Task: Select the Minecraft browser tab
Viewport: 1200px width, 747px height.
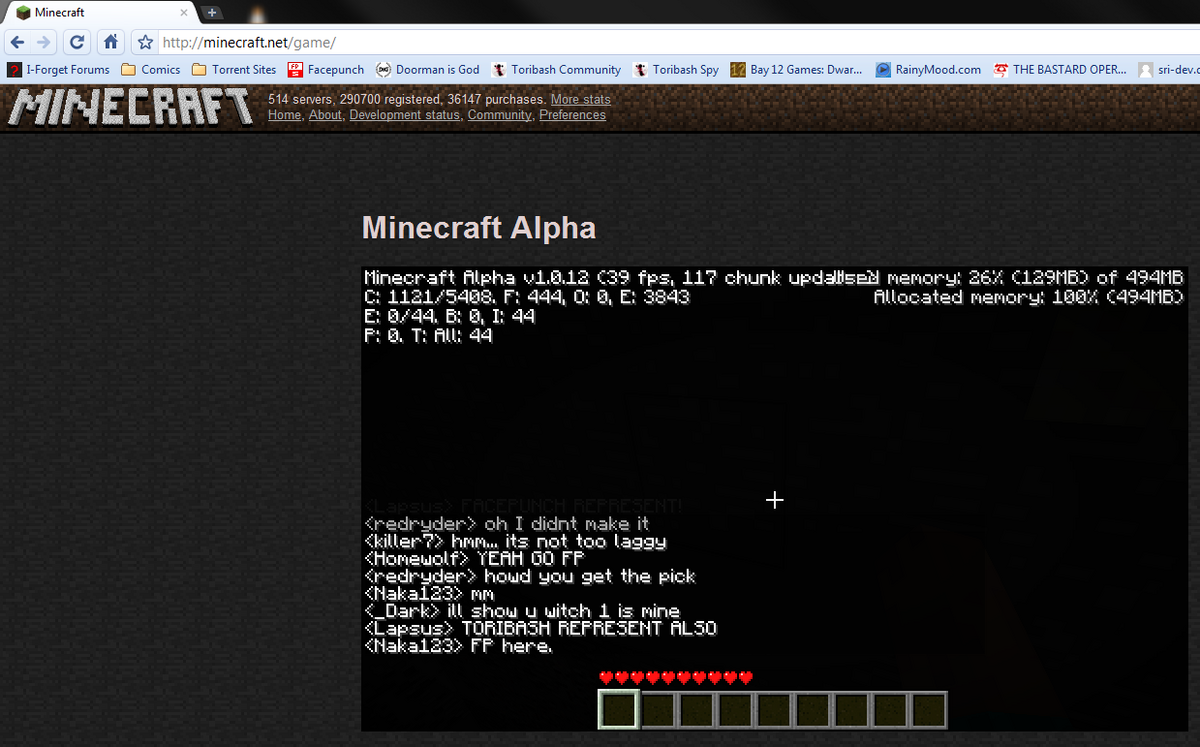Action: point(100,13)
